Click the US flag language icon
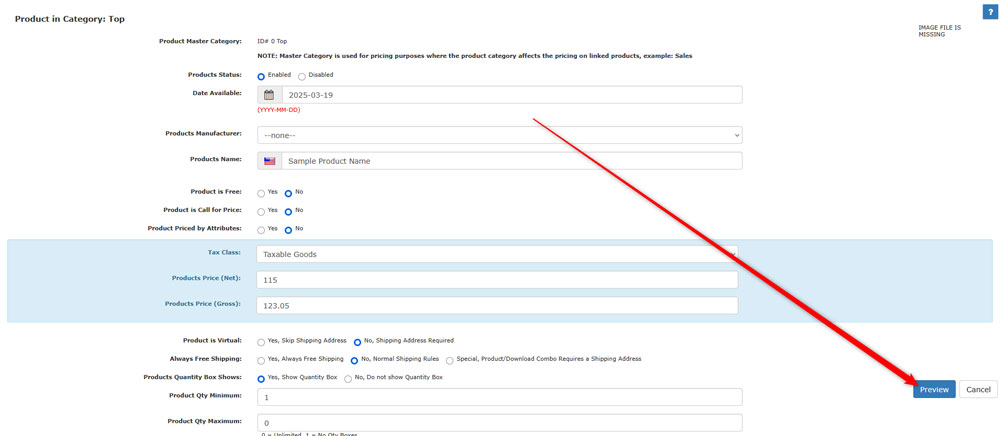This screenshot has width=1000, height=436. coord(269,161)
